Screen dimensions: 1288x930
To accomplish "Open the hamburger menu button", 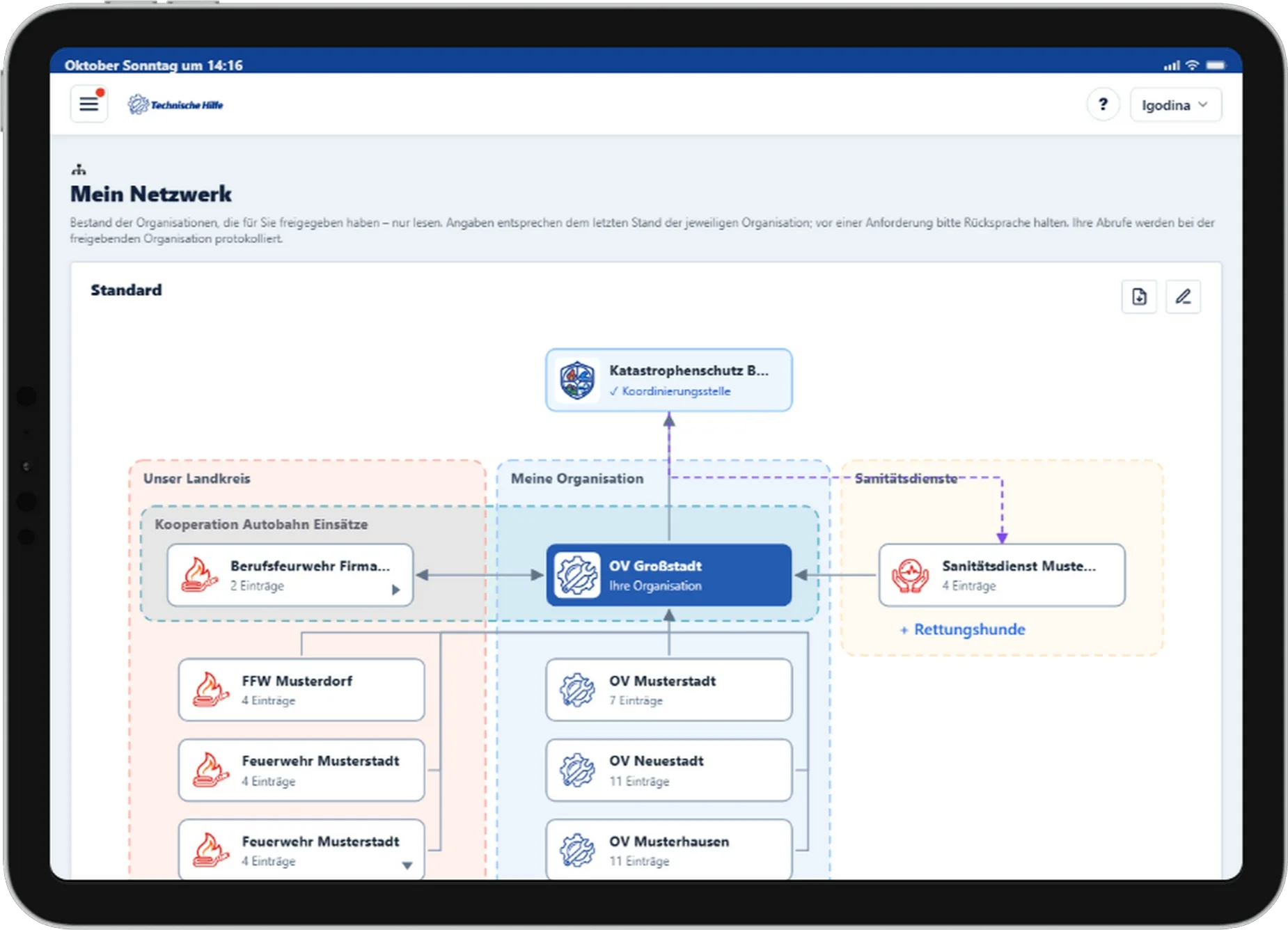I will [89, 104].
